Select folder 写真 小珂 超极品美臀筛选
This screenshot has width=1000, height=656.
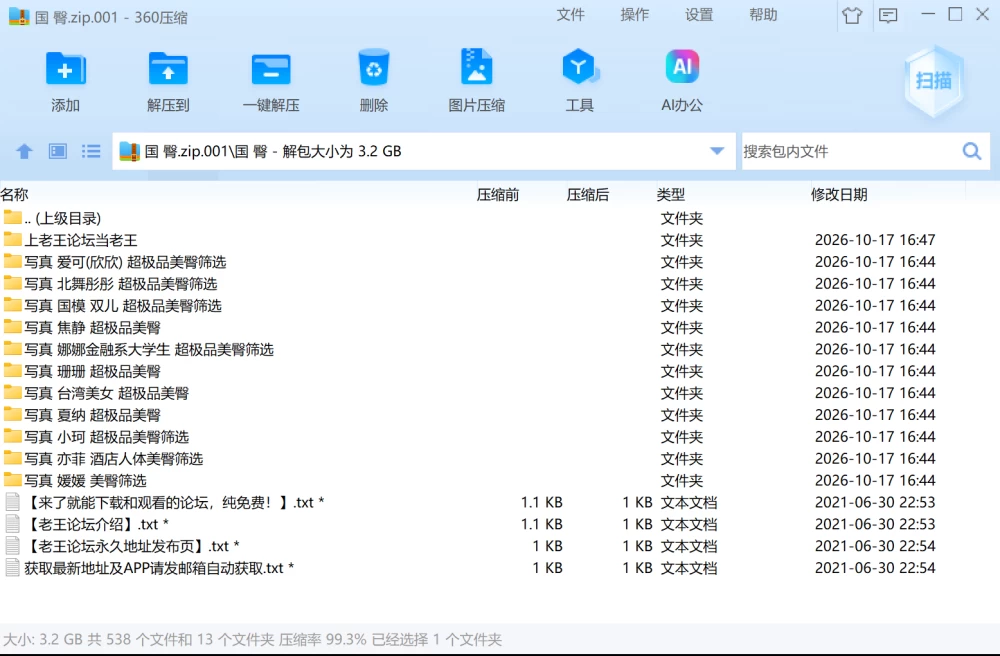tap(500, 437)
